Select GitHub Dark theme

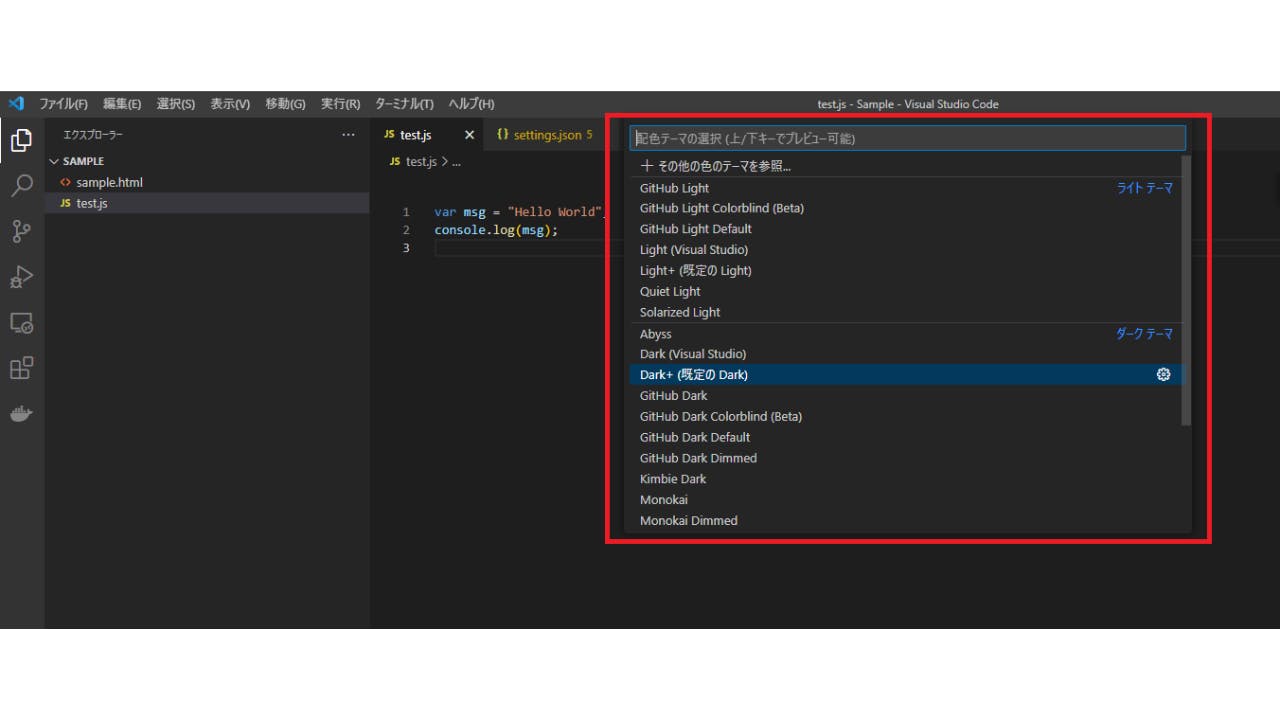point(905,395)
